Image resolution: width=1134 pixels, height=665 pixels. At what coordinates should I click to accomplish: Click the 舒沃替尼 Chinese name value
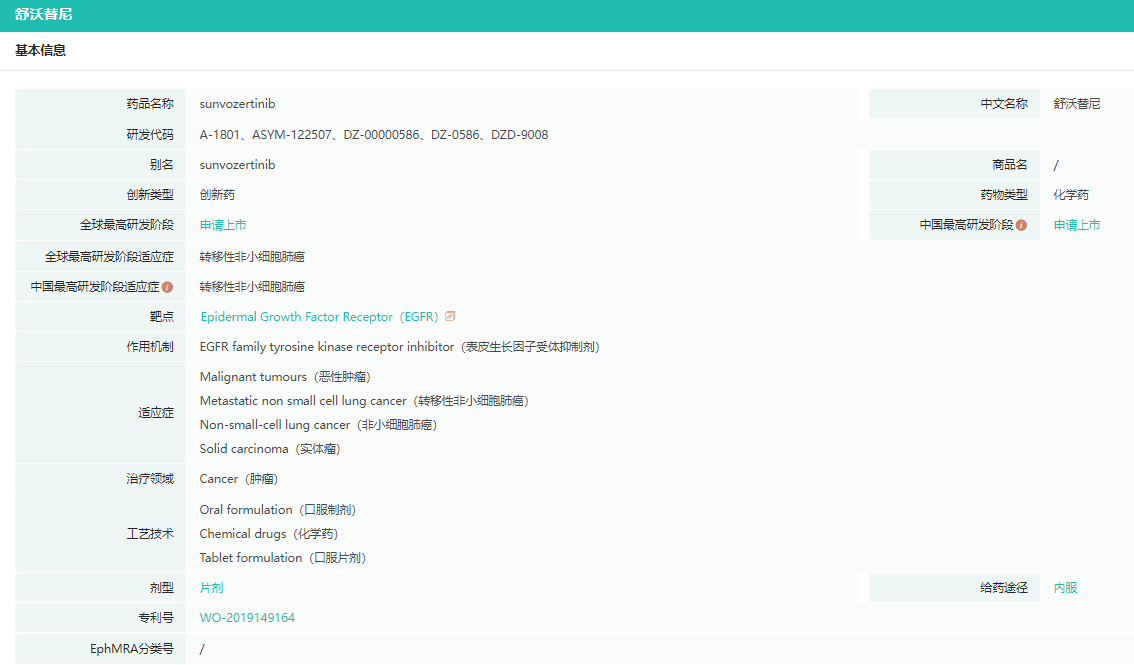[x=1077, y=104]
